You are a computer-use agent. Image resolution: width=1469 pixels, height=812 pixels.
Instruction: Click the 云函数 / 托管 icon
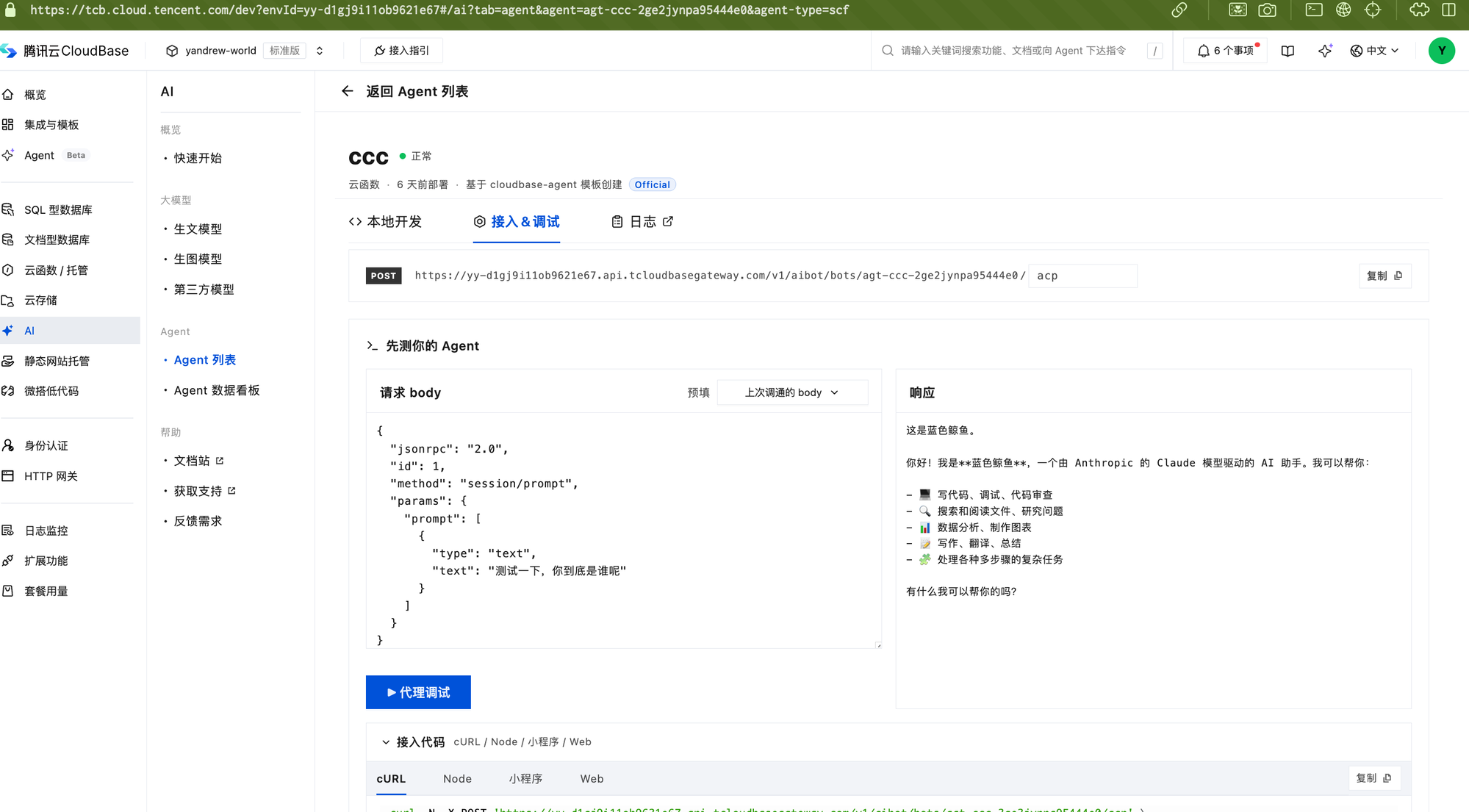8,270
